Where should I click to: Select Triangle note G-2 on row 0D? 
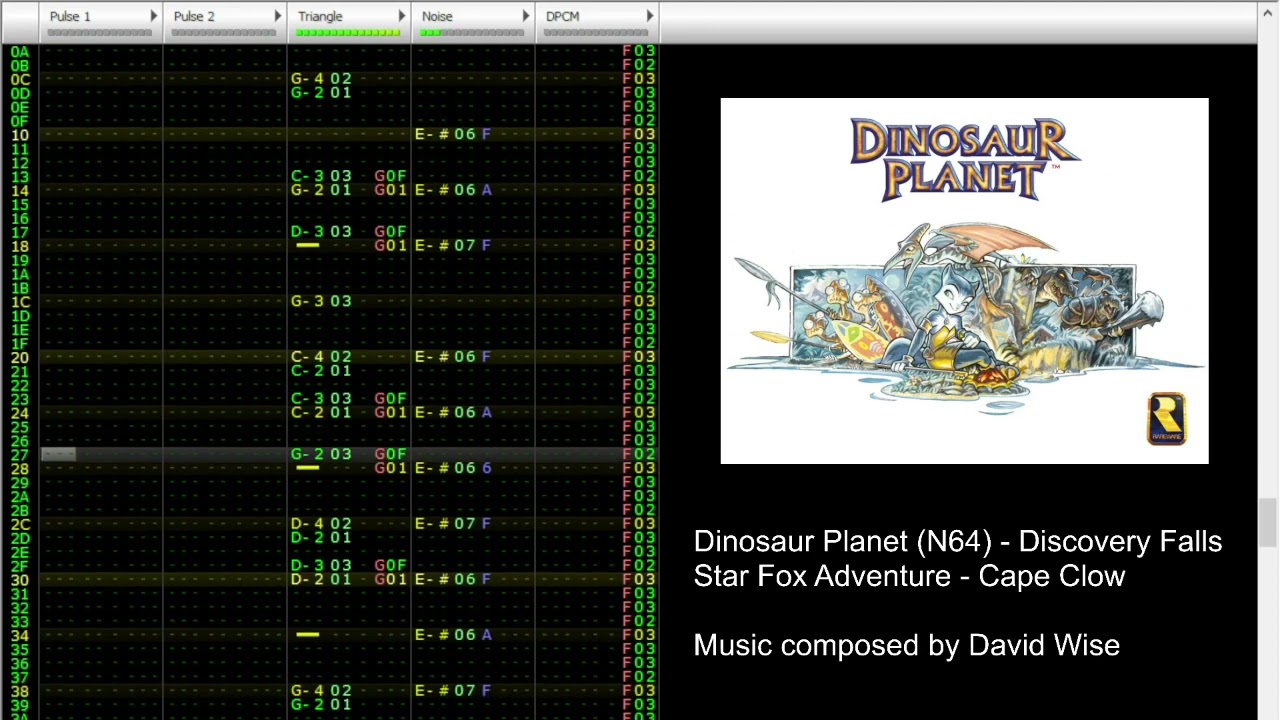click(x=308, y=92)
